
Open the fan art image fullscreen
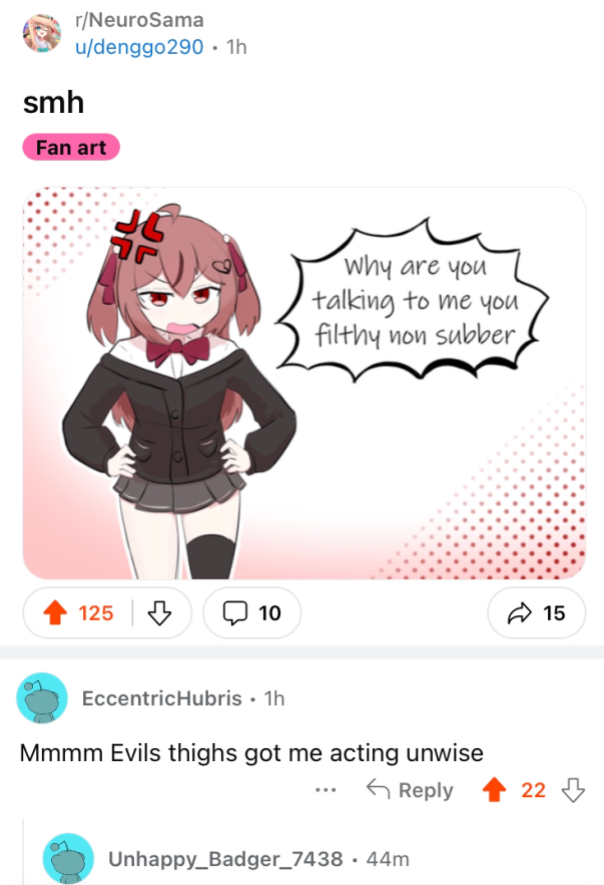coord(304,383)
